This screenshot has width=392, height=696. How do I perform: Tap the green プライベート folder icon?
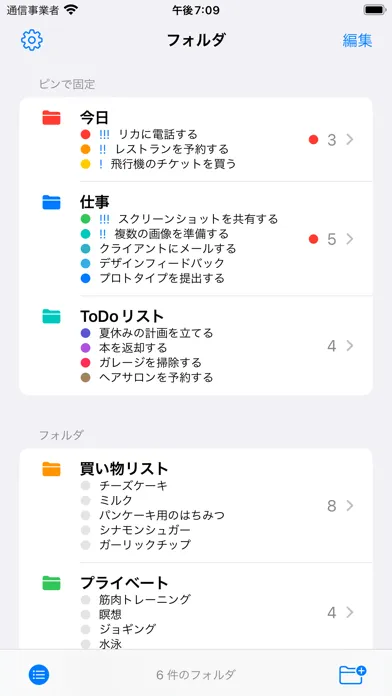(51, 582)
